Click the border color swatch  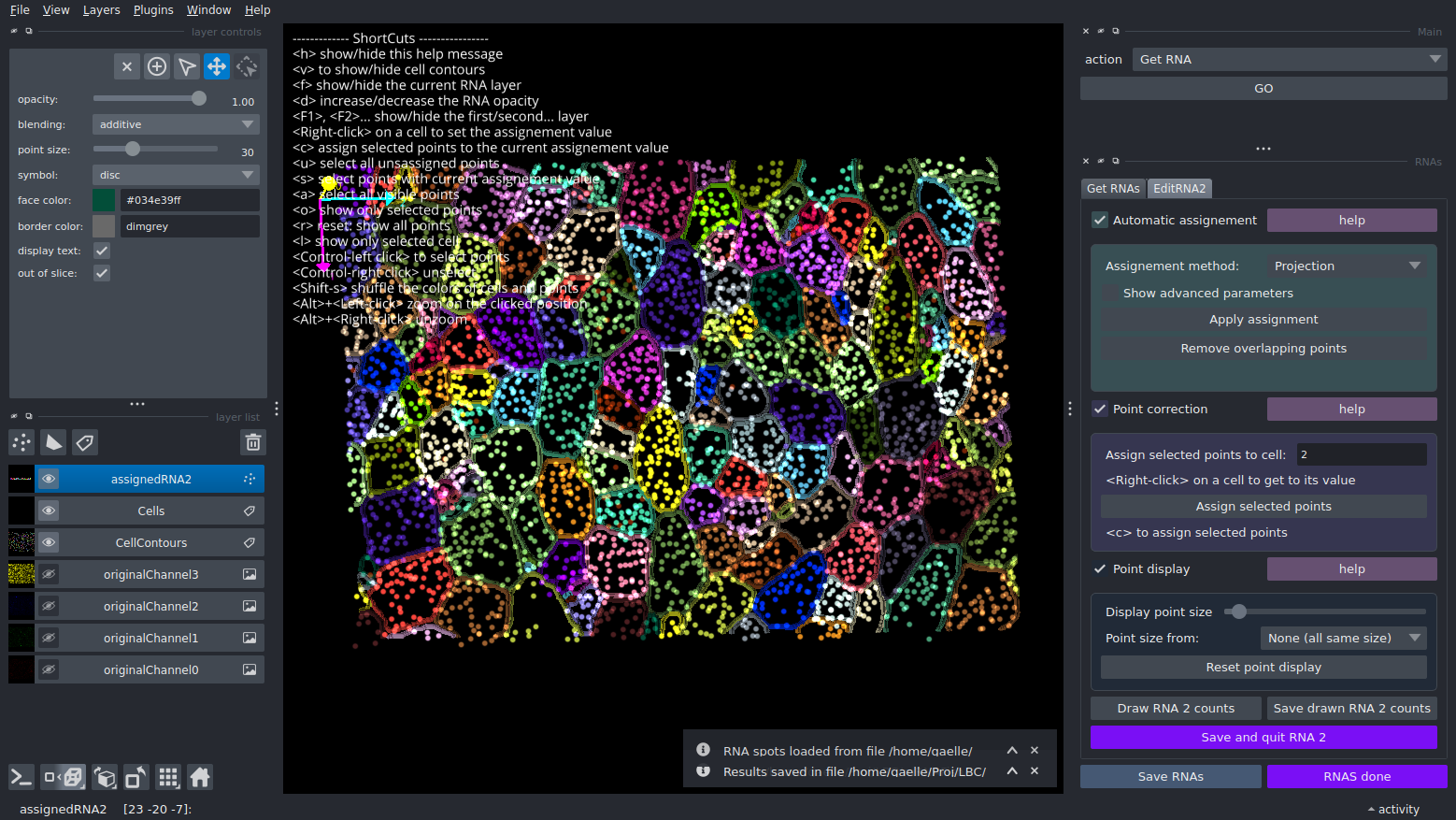coord(104,226)
